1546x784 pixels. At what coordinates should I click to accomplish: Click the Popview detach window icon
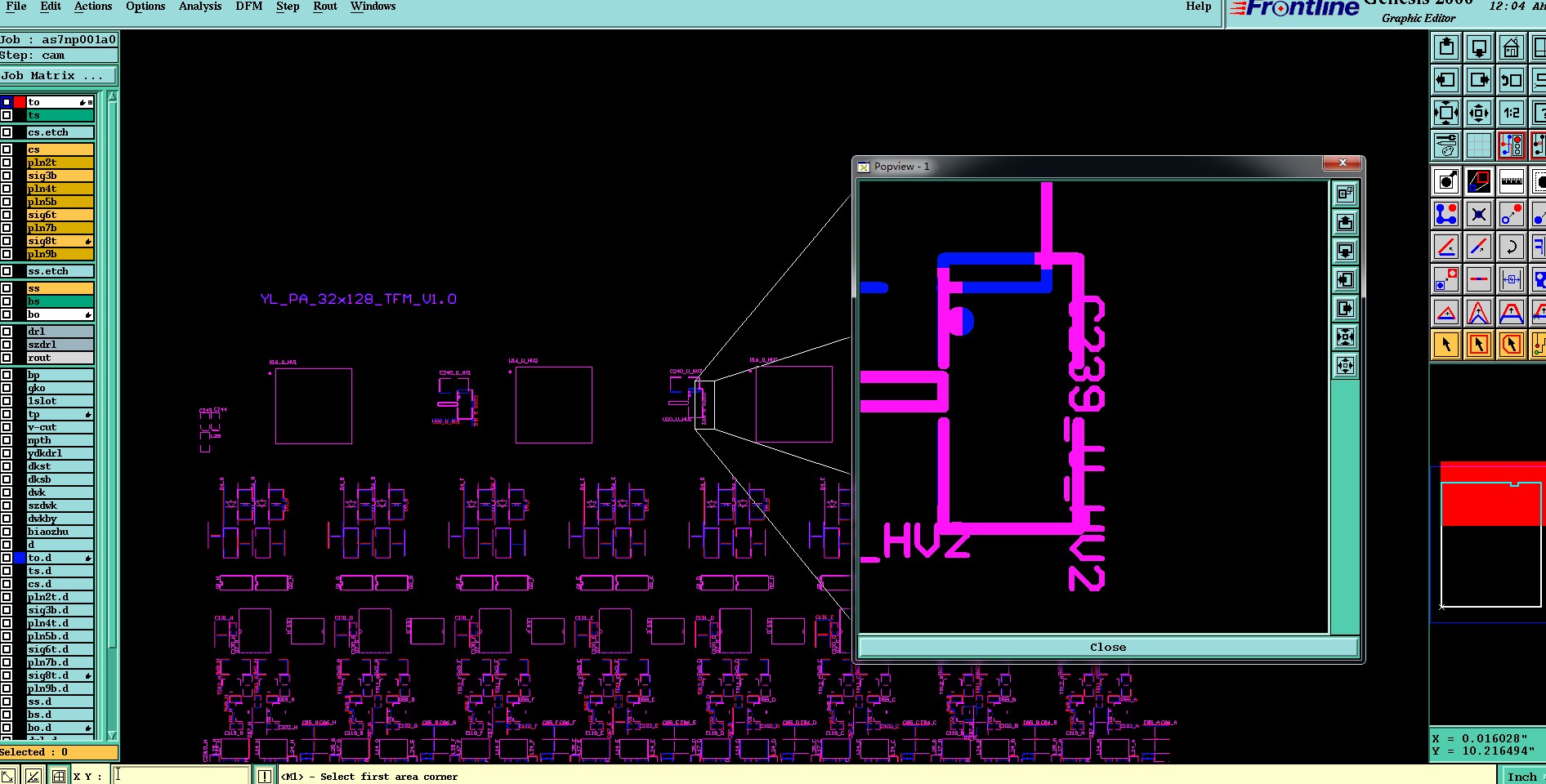[1345, 194]
